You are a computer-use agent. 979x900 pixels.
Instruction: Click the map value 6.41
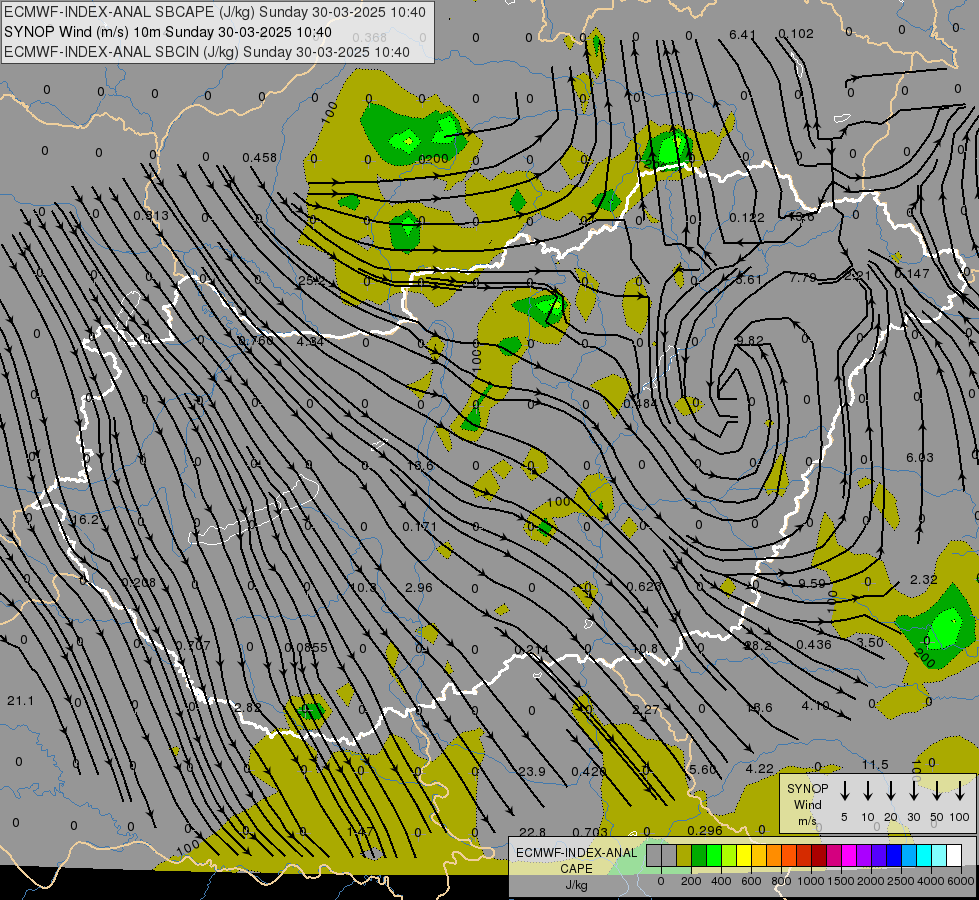[742, 34]
